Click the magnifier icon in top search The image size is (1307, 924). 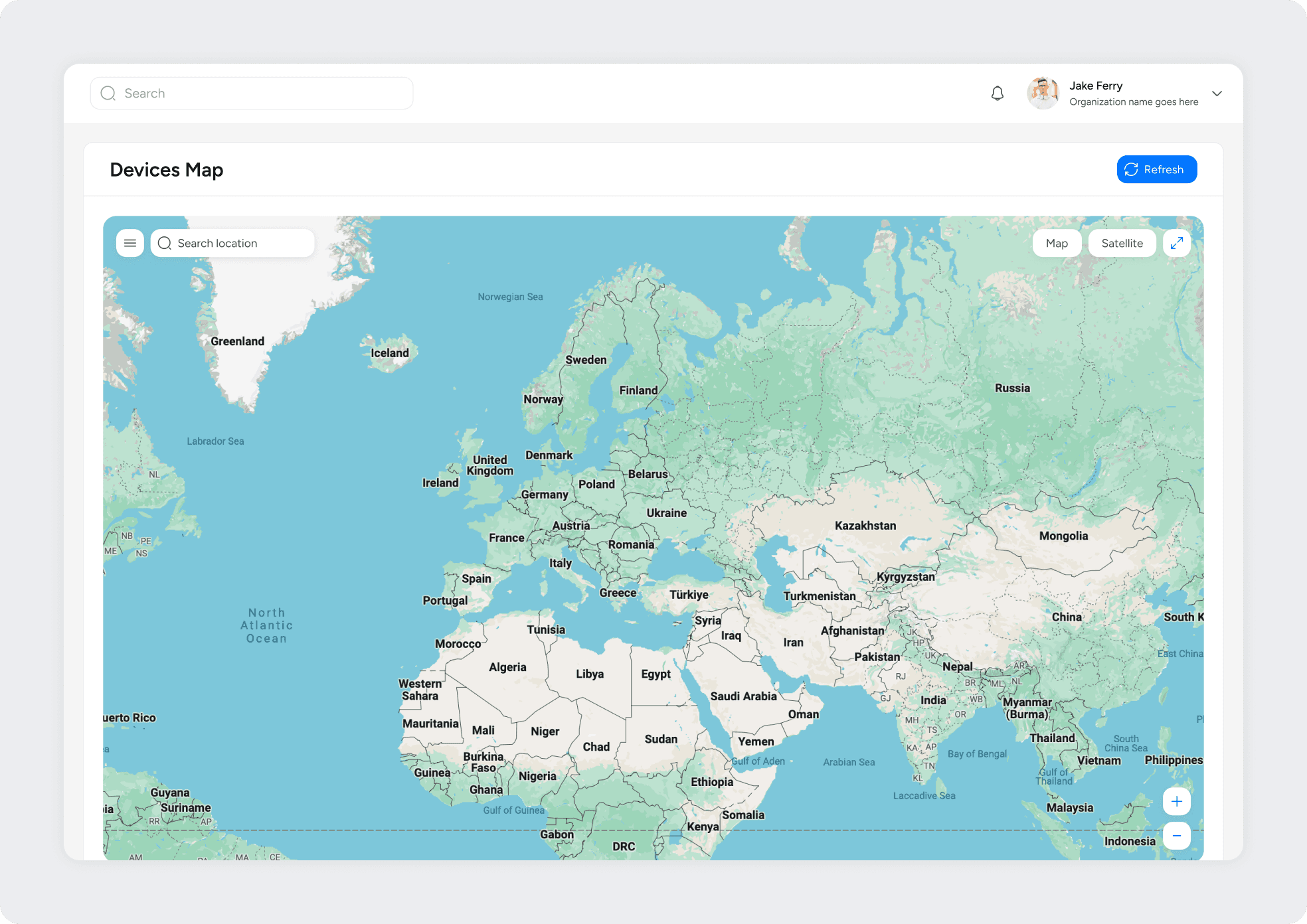point(108,94)
